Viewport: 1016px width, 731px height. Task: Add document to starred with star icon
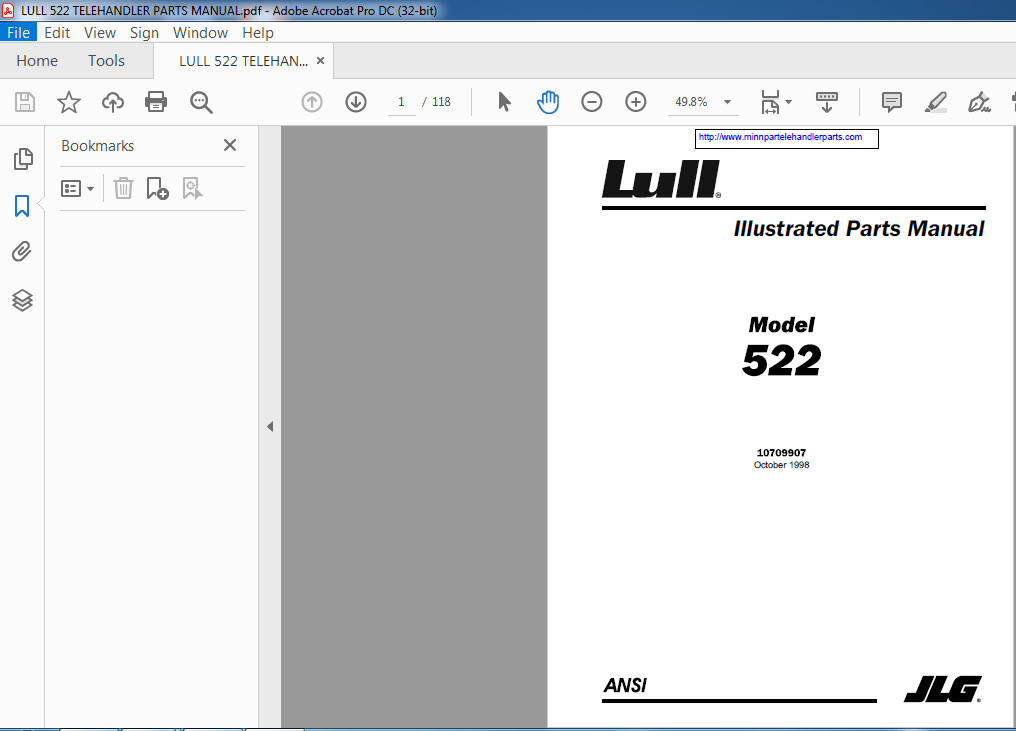[x=69, y=102]
